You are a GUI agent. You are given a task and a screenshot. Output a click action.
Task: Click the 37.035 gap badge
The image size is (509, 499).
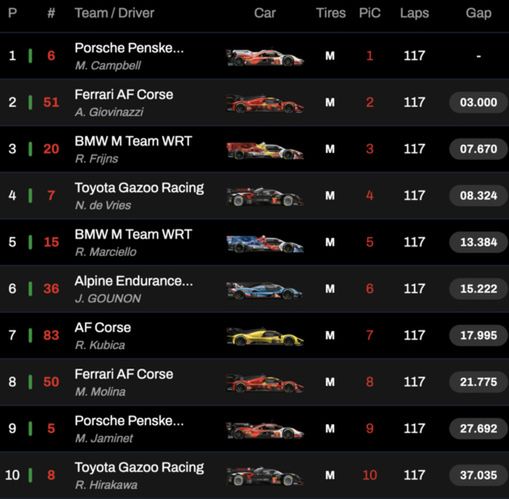click(478, 475)
